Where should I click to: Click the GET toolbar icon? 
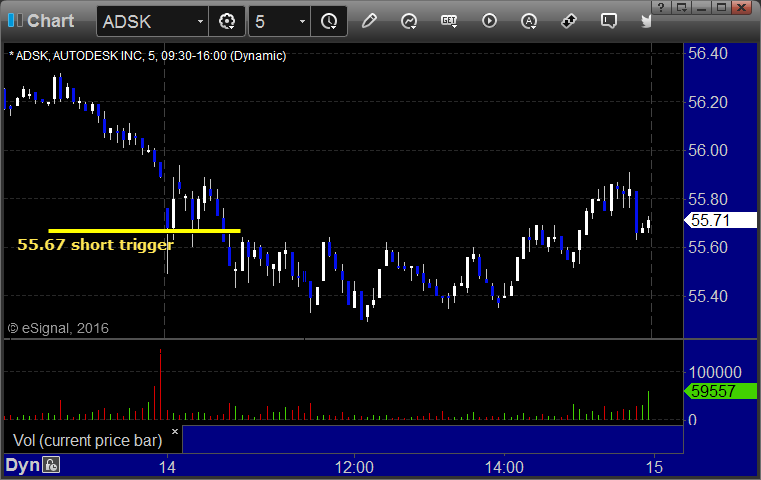tap(449, 21)
